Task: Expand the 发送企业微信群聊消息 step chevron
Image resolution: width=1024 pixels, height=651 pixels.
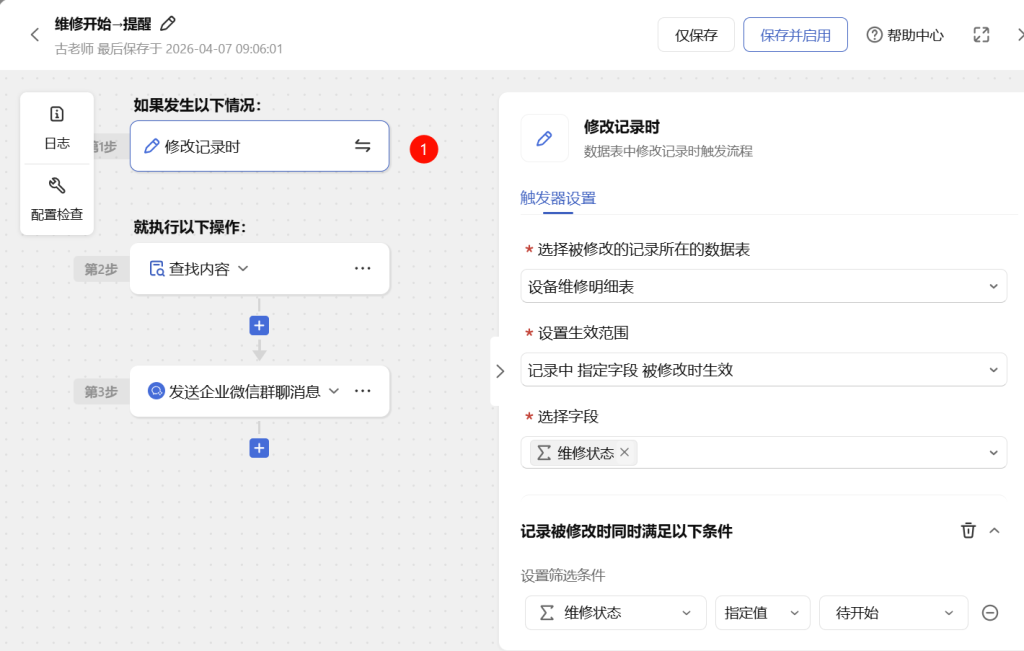Action: tap(334, 391)
